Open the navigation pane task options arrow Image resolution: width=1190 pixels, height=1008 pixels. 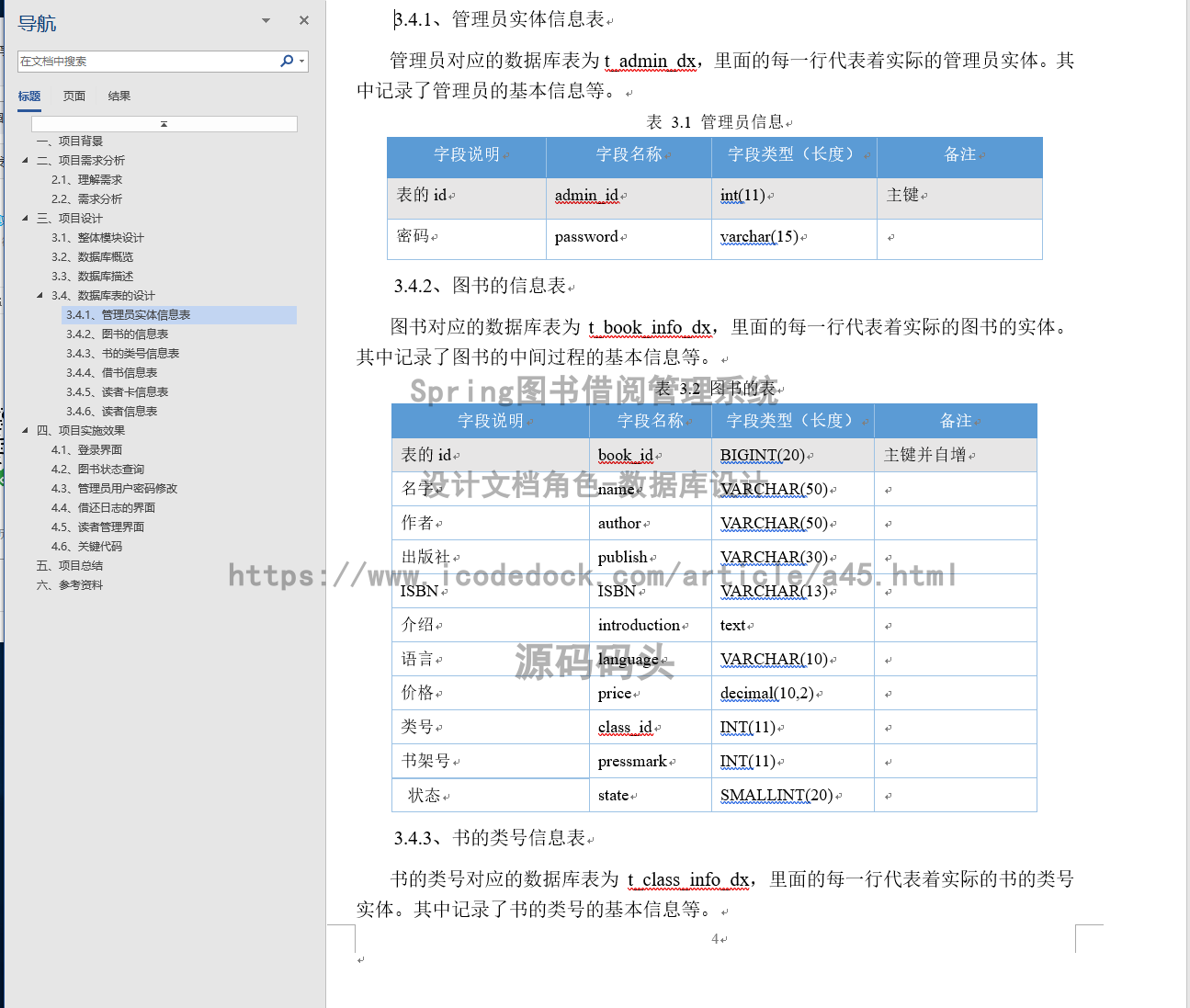(x=266, y=20)
